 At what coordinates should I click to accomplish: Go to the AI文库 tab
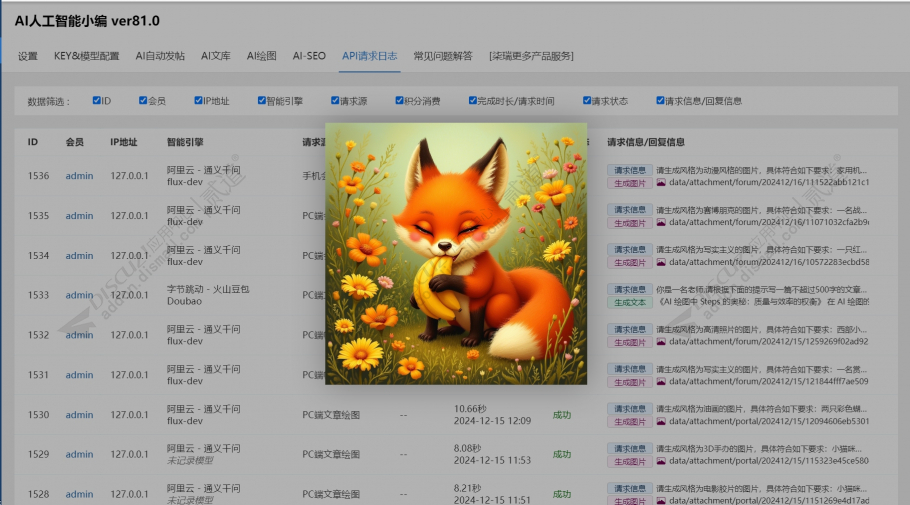[216, 56]
